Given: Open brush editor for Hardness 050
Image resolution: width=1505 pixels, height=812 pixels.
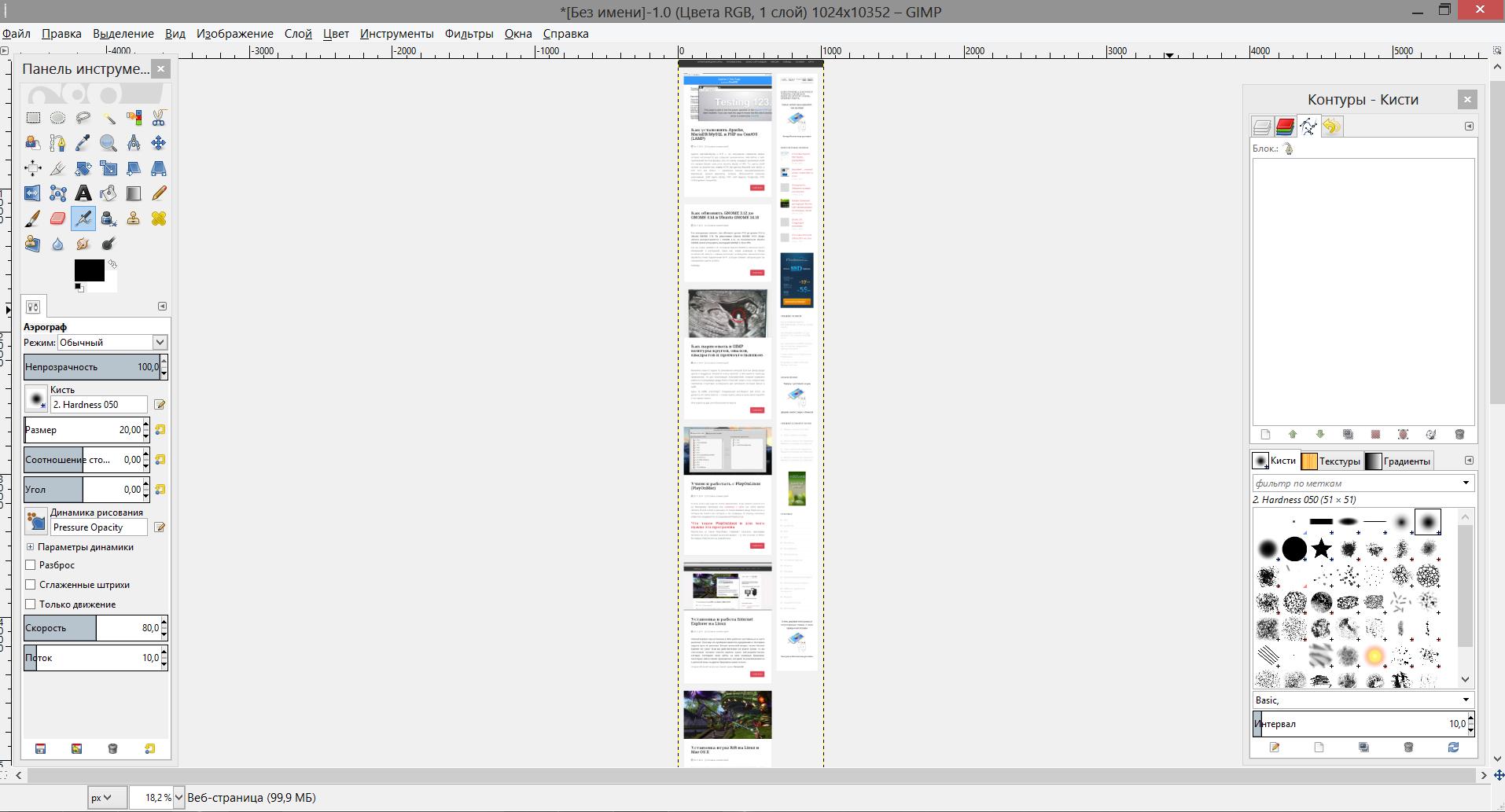Looking at the screenshot, I should click(x=160, y=405).
